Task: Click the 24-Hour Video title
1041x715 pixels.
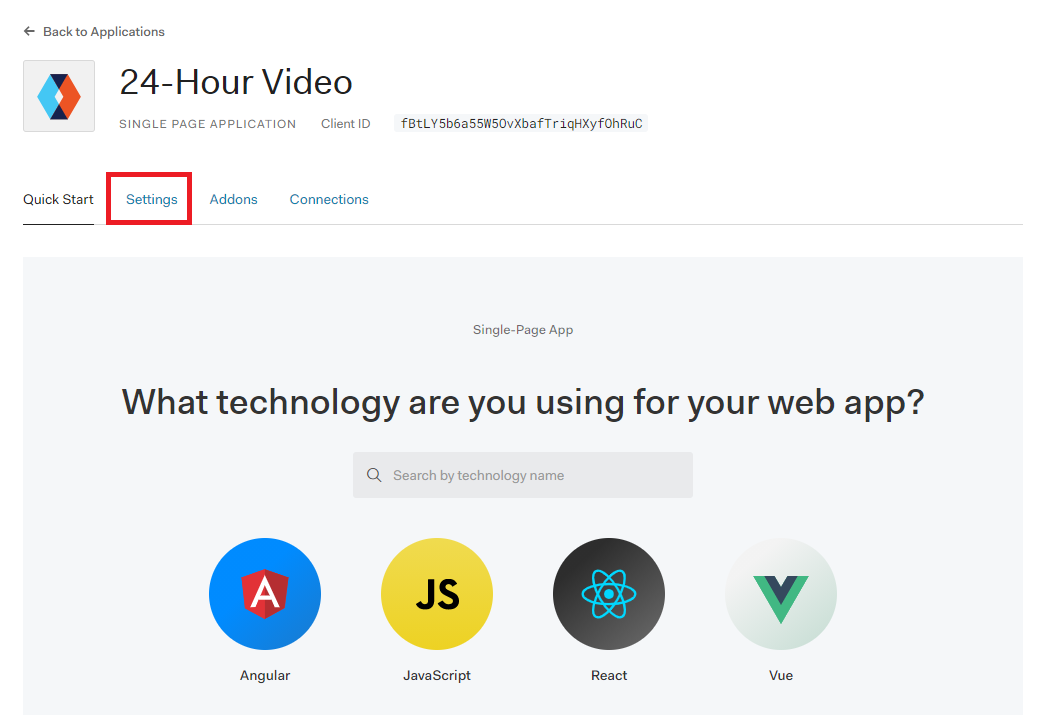Action: coord(236,82)
